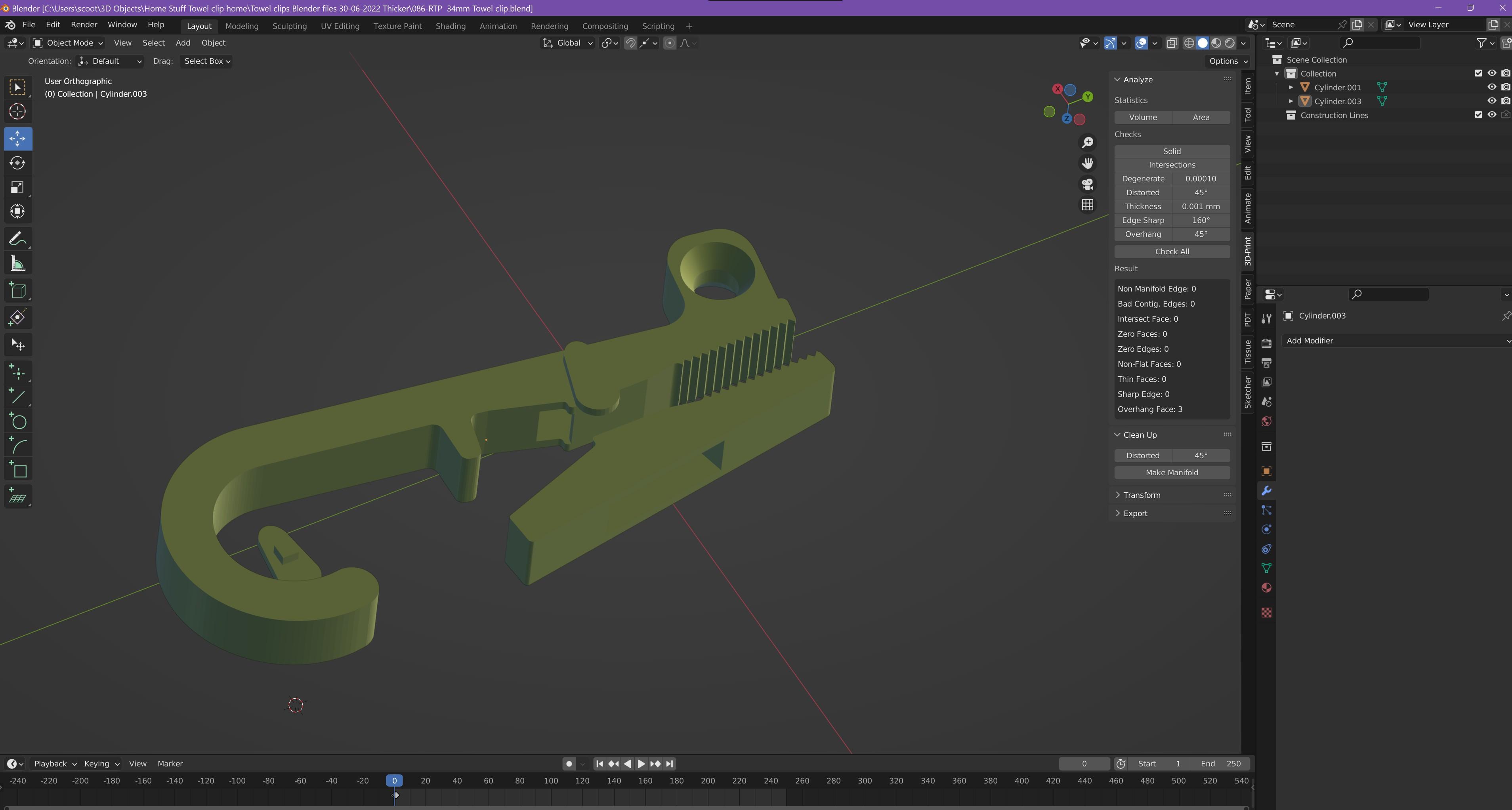Screen dimensions: 1512x810
Task: Toggle Construction Lines visibility eye
Action: pos(1491,115)
